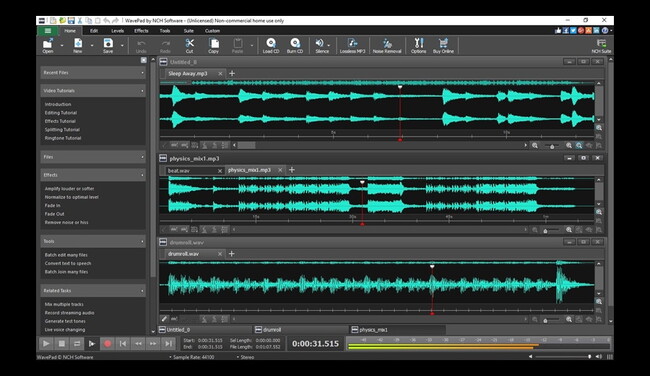
Task: Switch to the Suite ribbon tab
Action: (x=188, y=31)
